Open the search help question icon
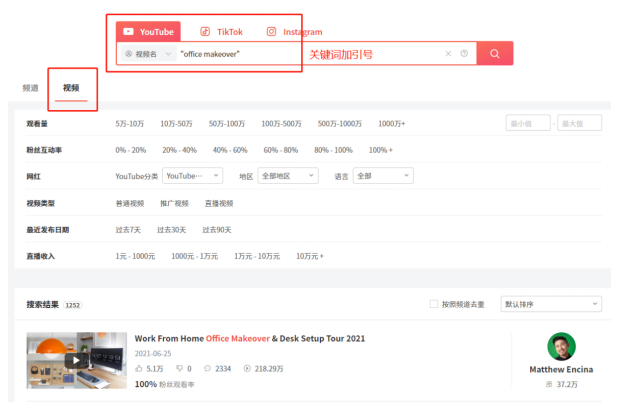Image resolution: width=639 pixels, height=411 pixels. pyautogui.click(x=464, y=53)
